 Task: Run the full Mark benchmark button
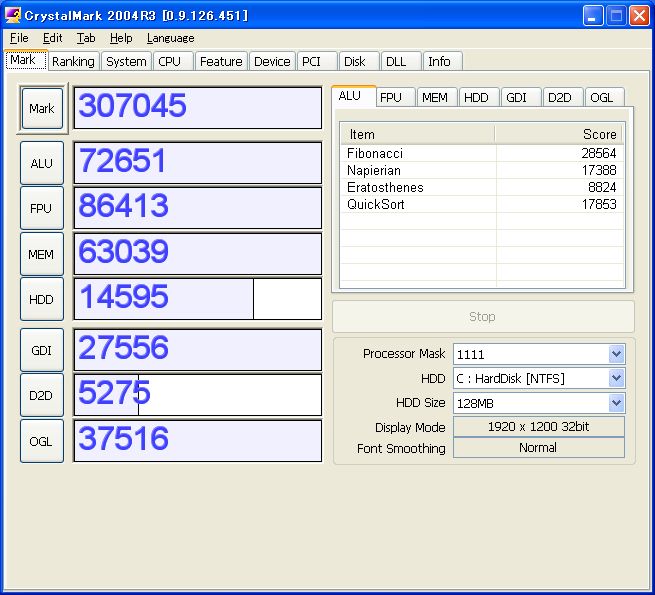coord(42,109)
